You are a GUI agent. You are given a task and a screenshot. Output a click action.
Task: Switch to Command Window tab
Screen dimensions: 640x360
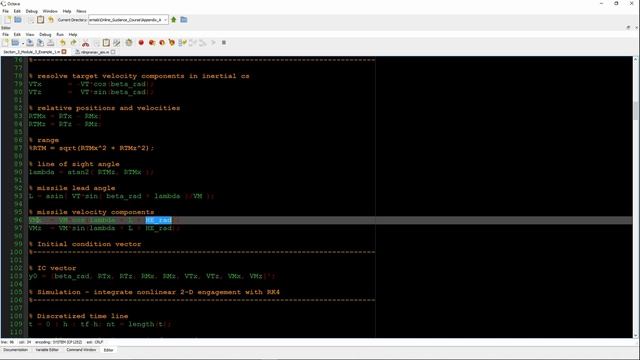(x=81, y=350)
